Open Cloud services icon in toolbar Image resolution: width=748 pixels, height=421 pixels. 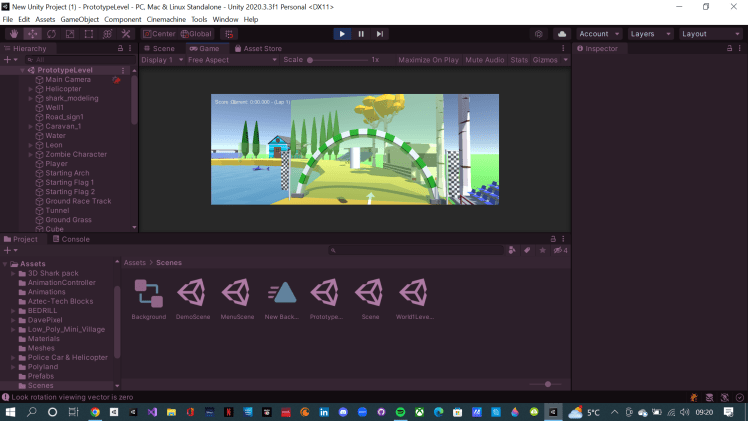click(x=561, y=34)
